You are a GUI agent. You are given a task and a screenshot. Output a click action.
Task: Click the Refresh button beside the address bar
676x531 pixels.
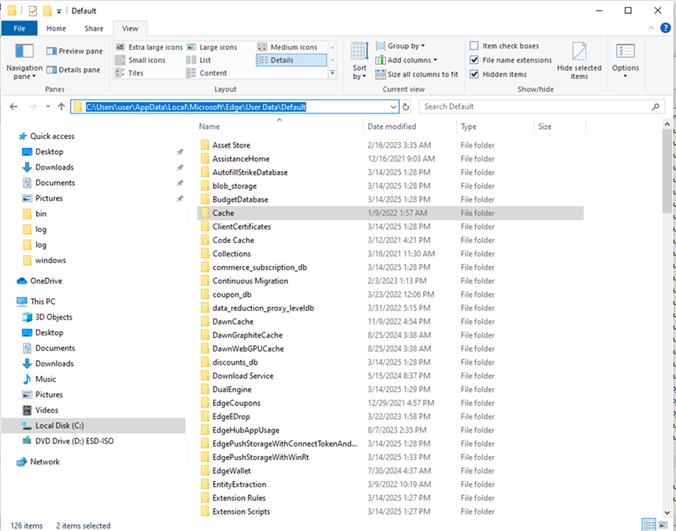[x=406, y=106]
